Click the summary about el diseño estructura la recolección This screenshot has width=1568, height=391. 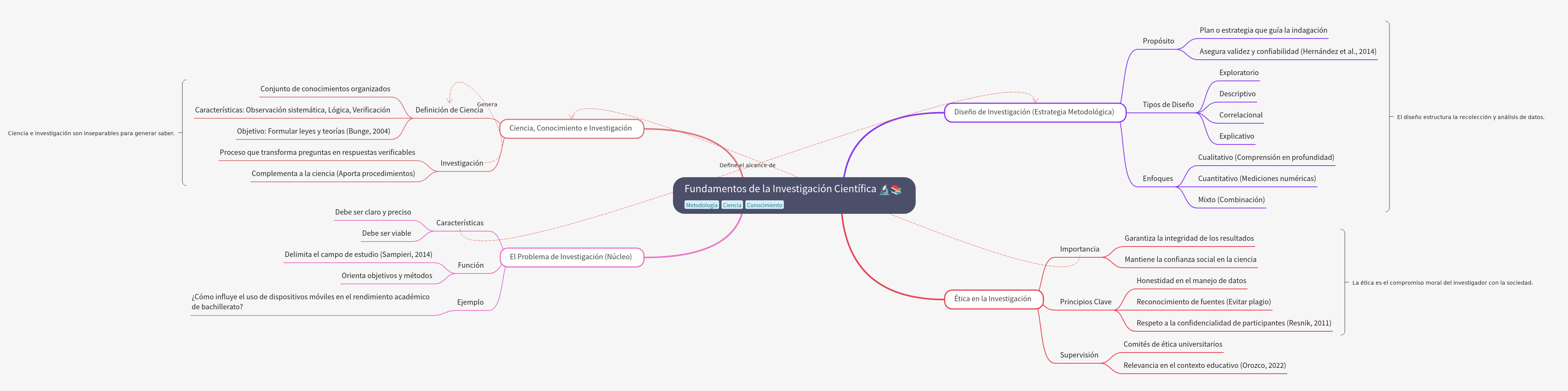tap(1470, 117)
